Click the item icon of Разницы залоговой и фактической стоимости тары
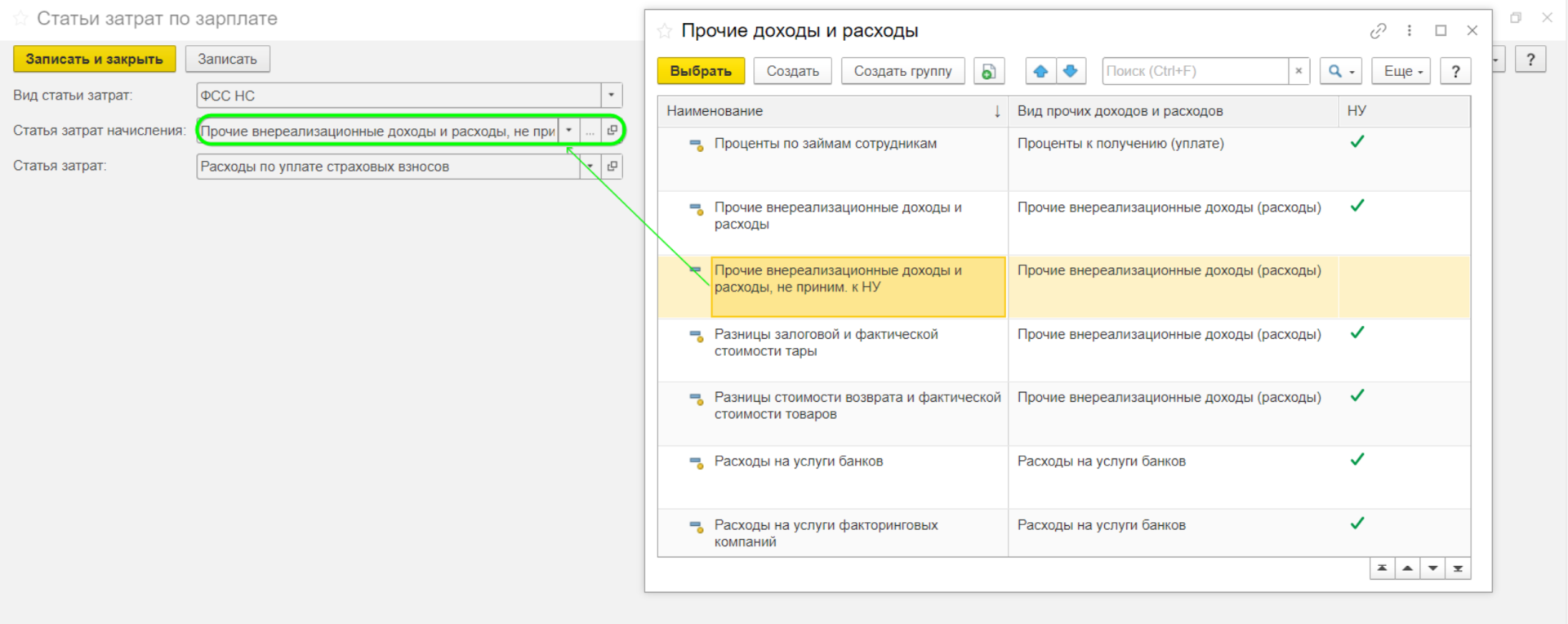 tap(697, 335)
